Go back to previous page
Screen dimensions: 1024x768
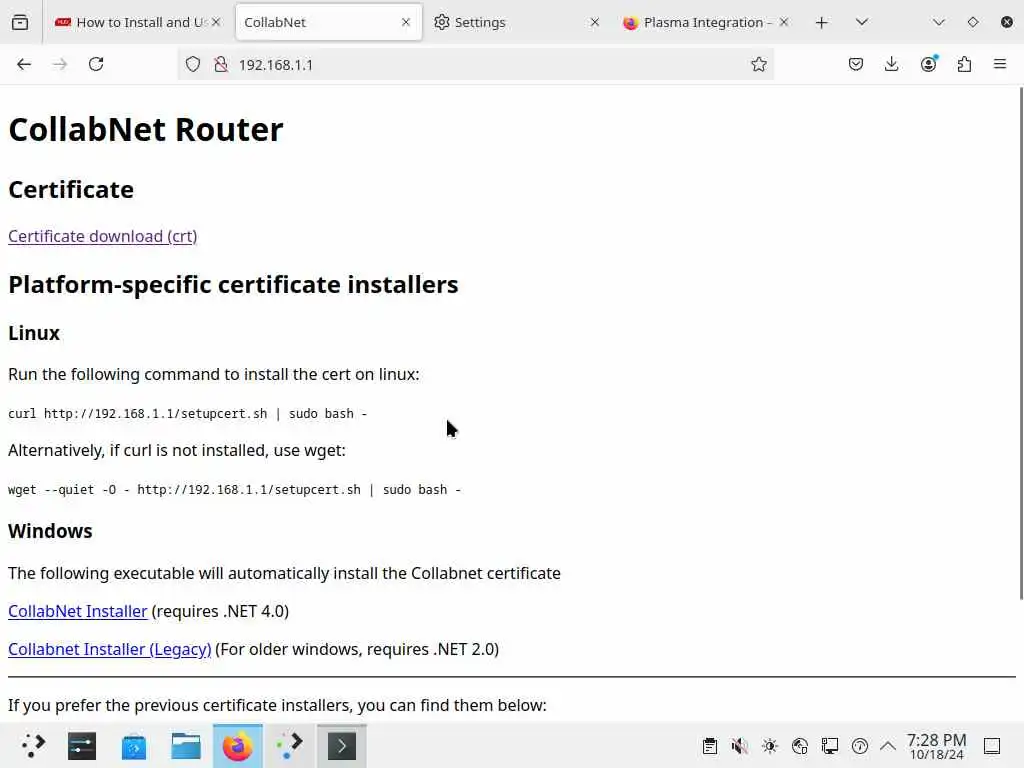tap(24, 64)
